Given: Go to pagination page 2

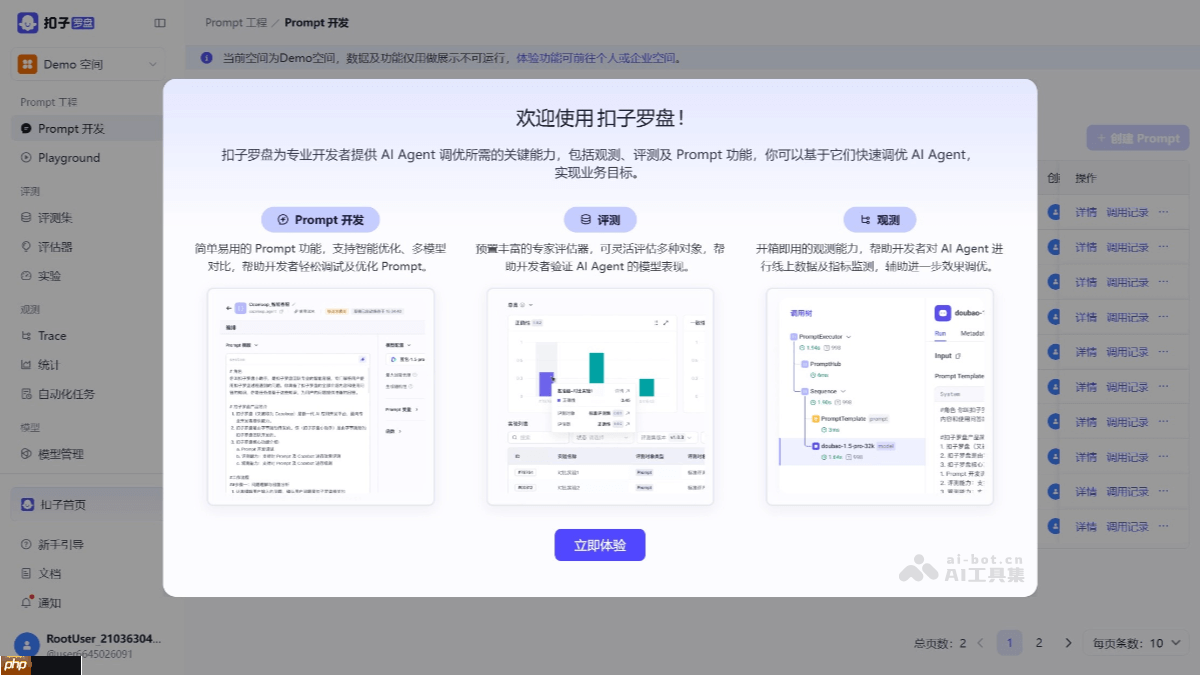Looking at the screenshot, I should click(1039, 643).
